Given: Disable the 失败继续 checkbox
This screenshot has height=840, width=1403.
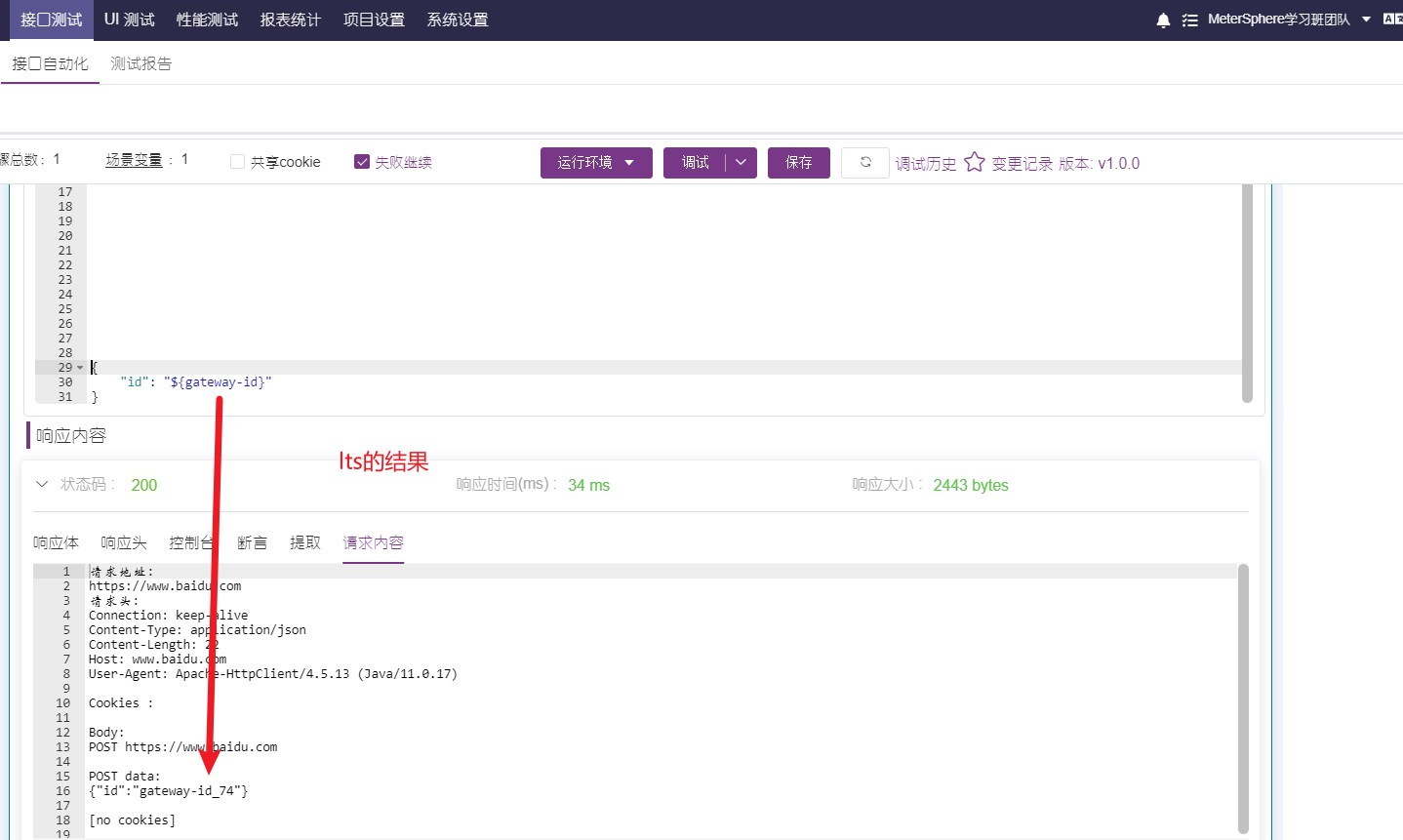Looking at the screenshot, I should pyautogui.click(x=362, y=161).
